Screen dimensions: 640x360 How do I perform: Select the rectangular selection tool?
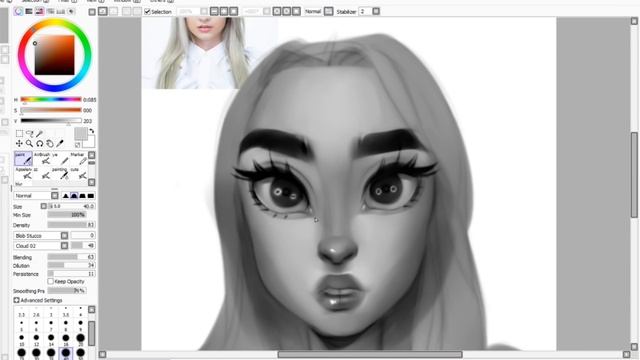[x=19, y=133]
